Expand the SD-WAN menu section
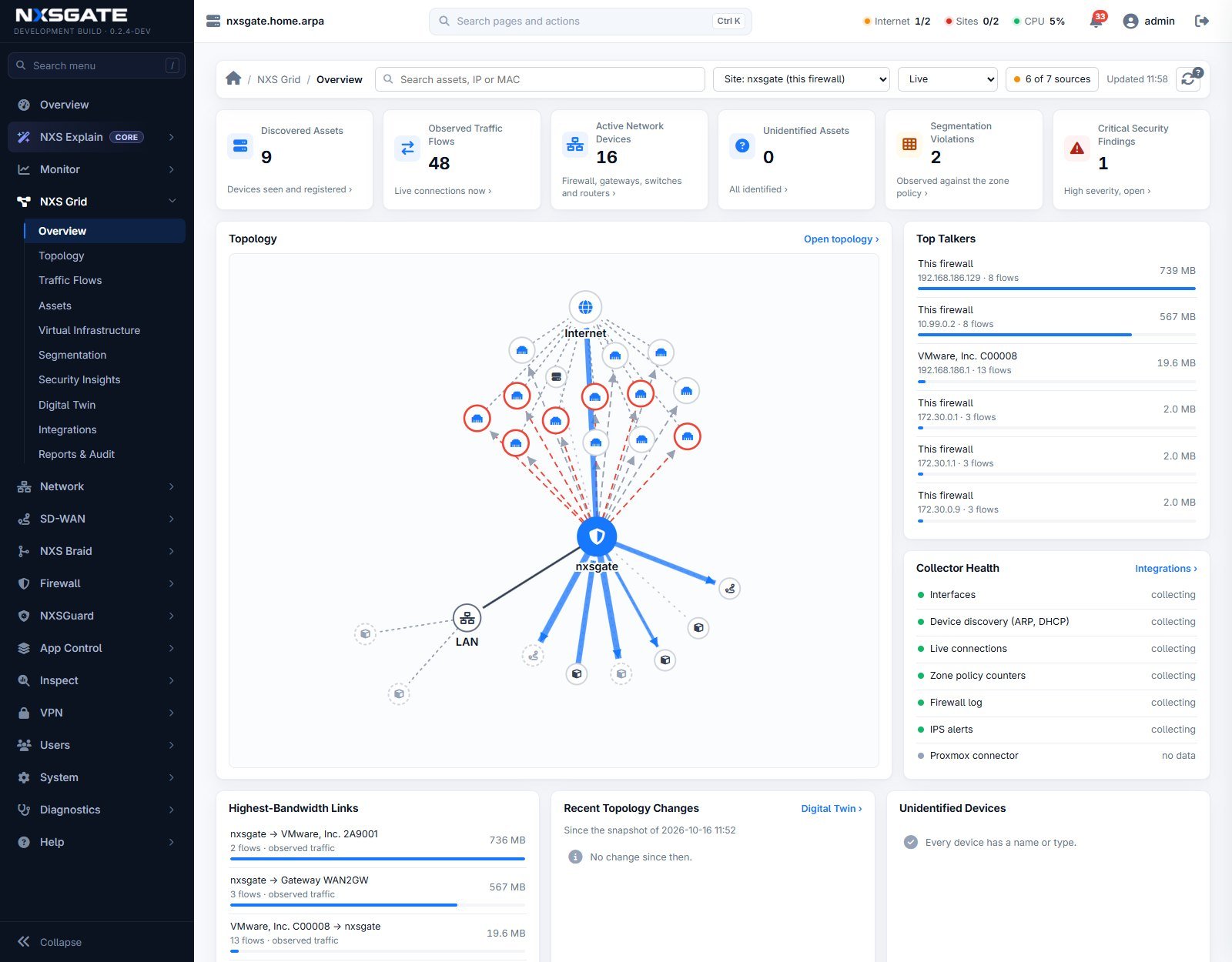The image size is (1232, 962). (96, 519)
